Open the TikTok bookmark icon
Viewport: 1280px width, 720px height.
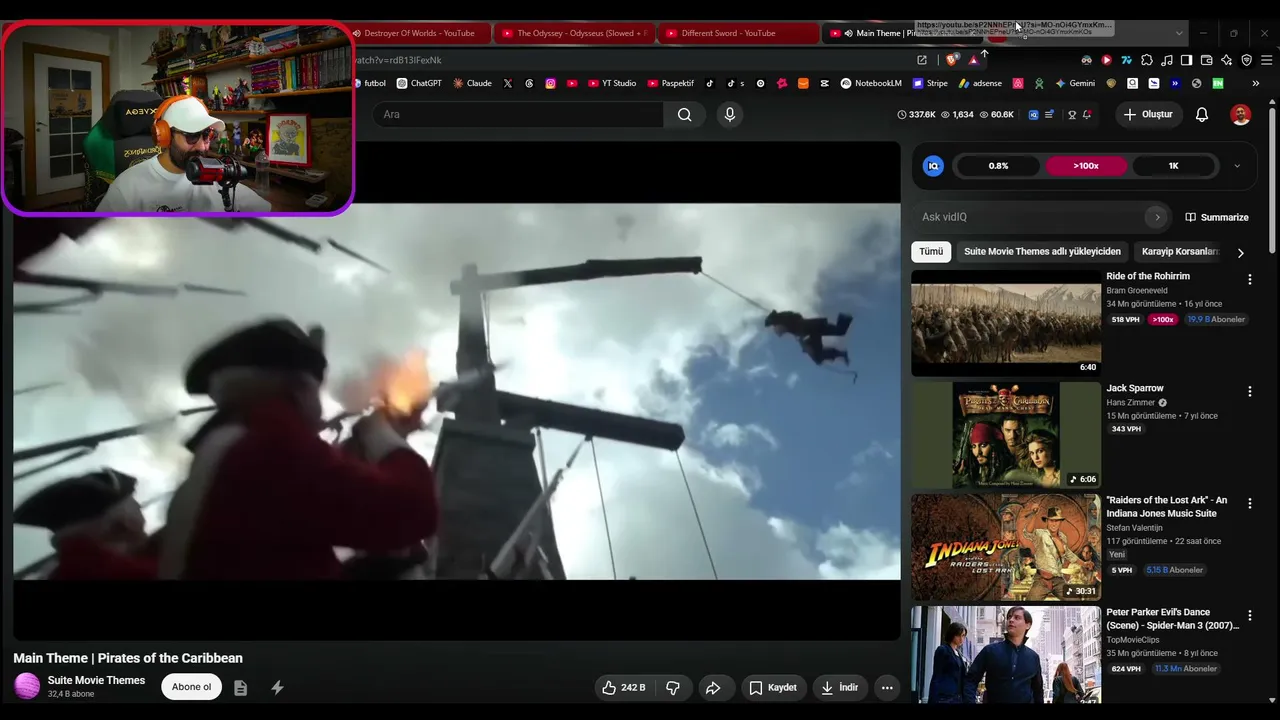click(710, 84)
